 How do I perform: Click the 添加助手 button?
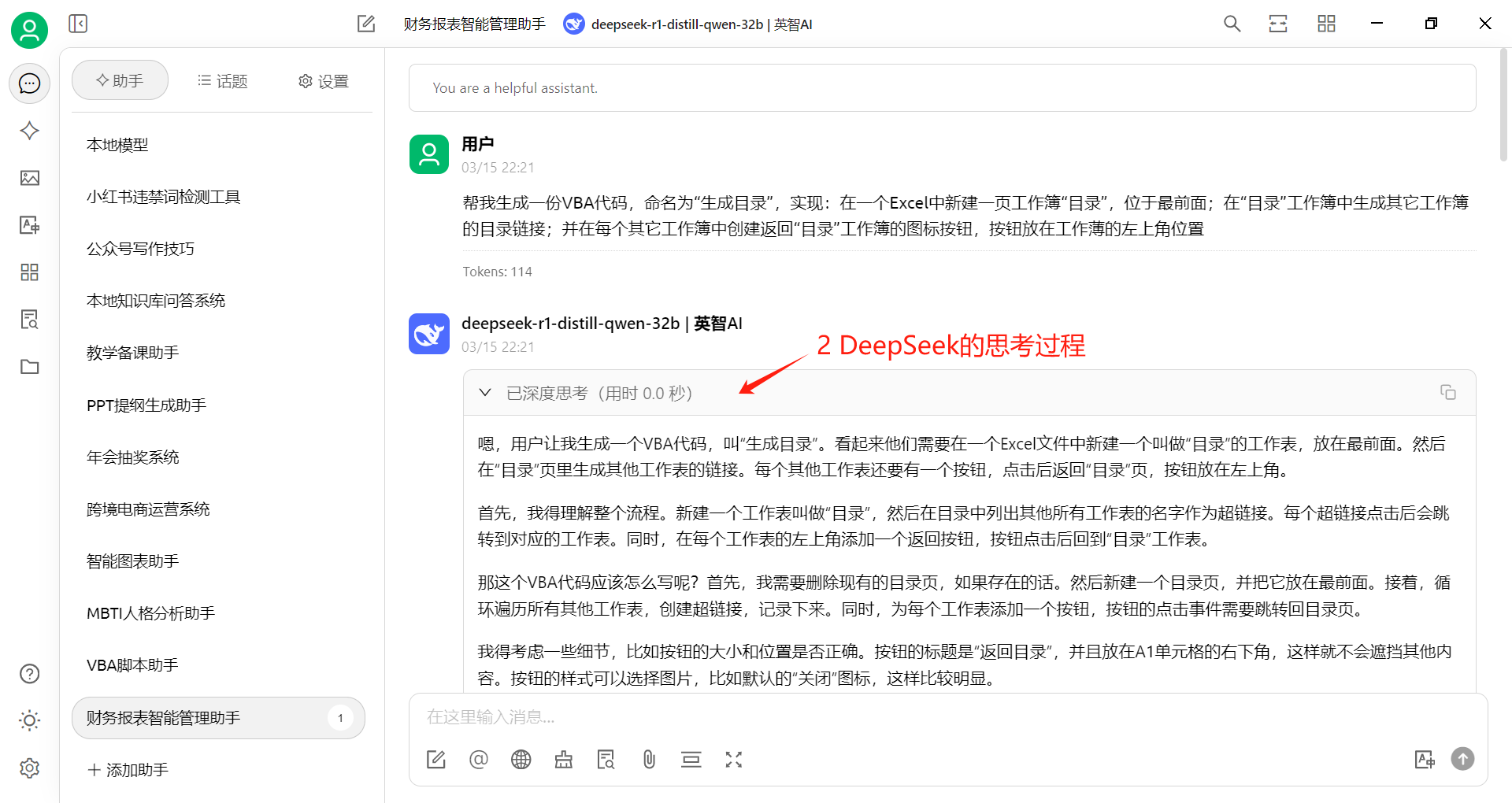coord(128,770)
